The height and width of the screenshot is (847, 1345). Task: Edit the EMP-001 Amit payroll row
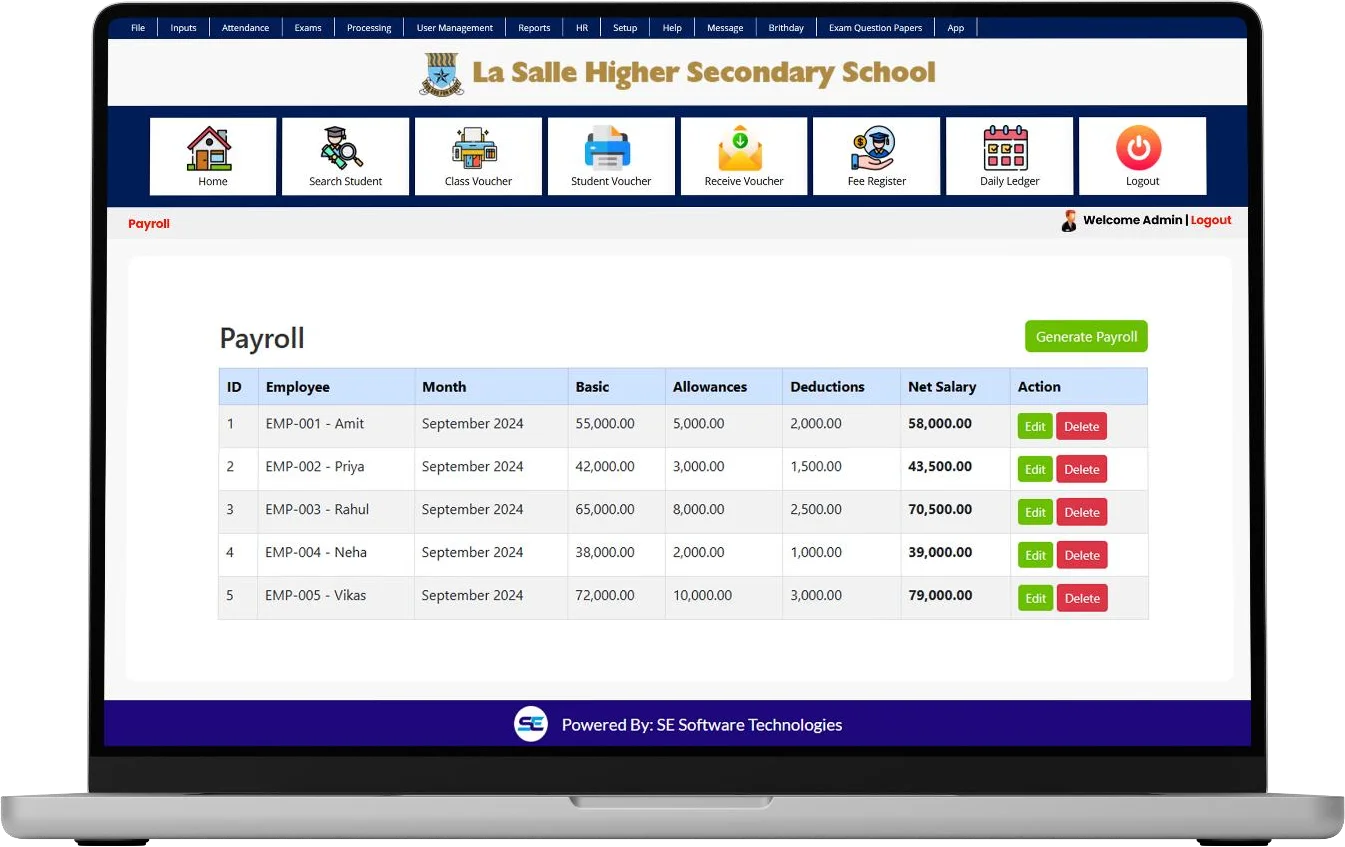point(1034,427)
